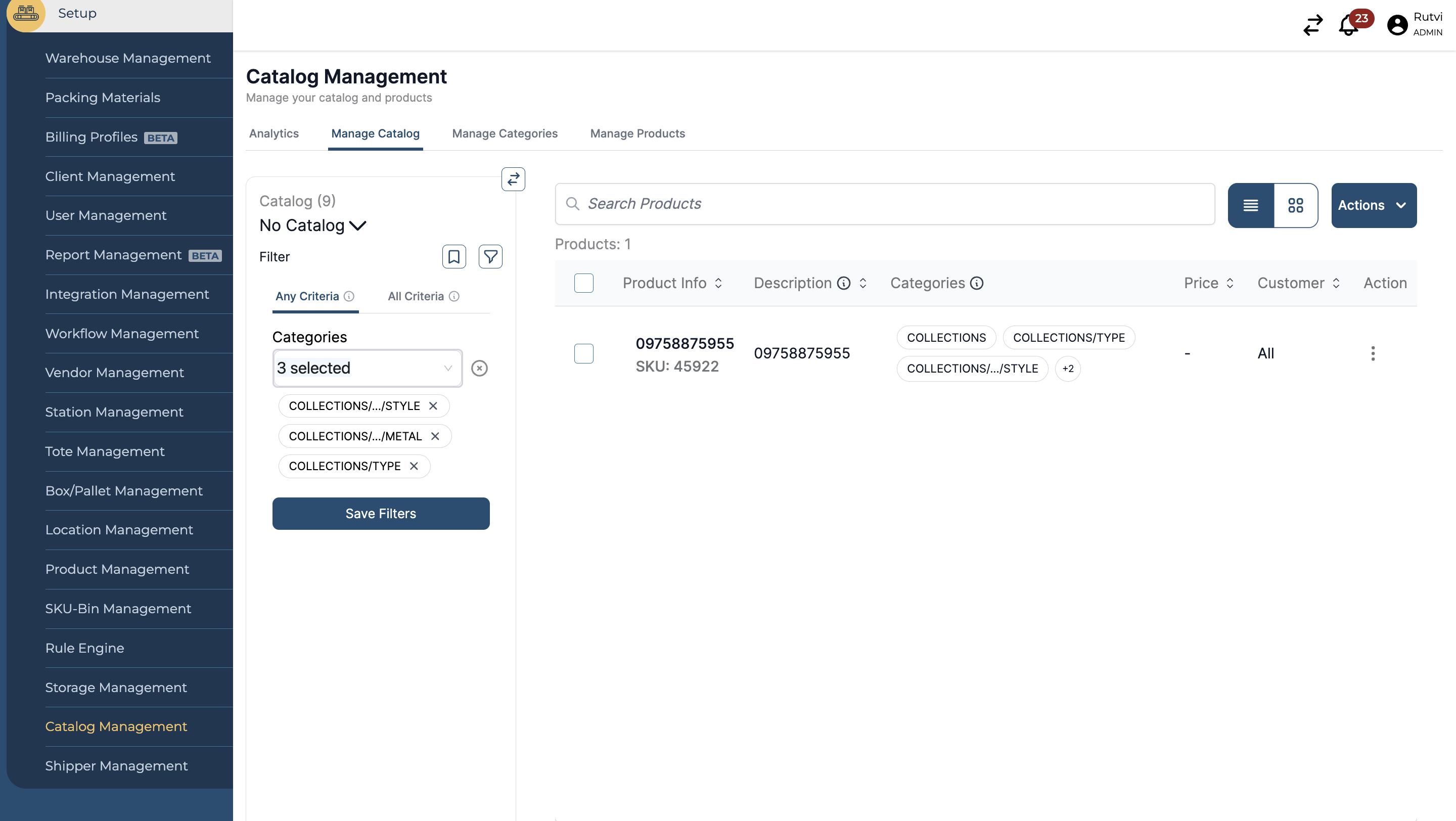Open saved filters bookmark icon
Screen dimensions: 1456x821
coord(453,257)
